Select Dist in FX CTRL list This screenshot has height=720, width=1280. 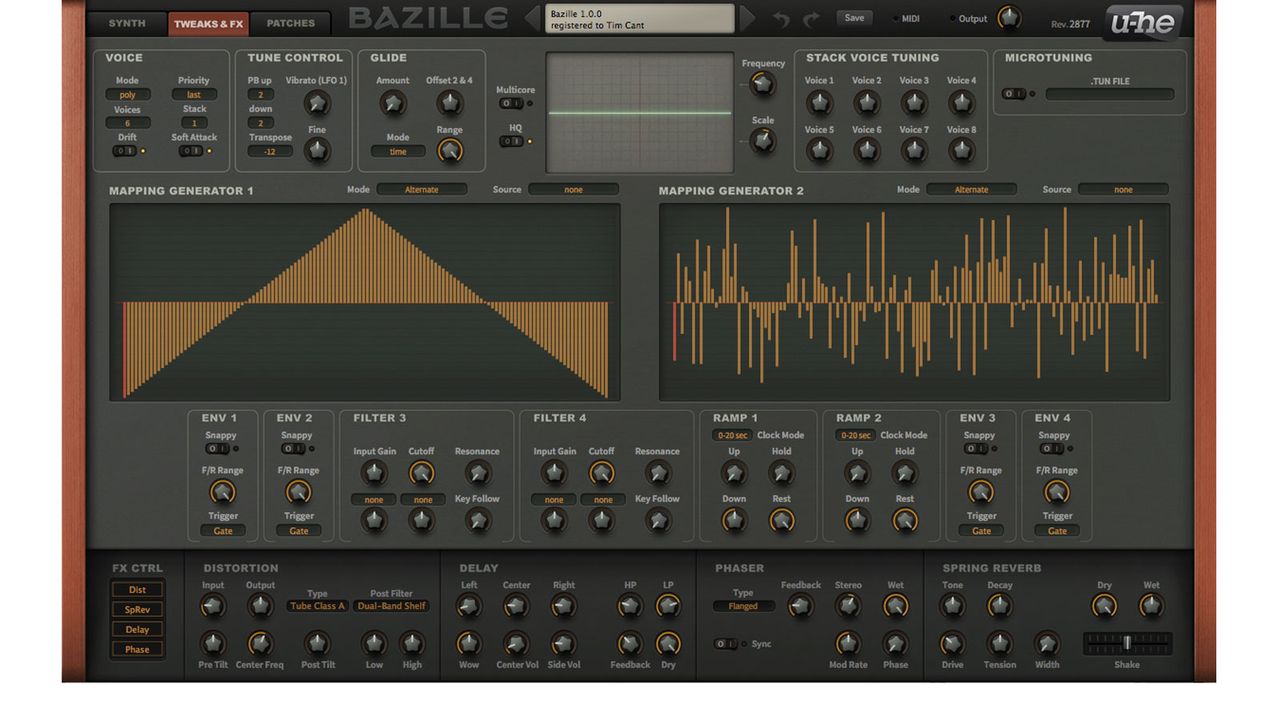tap(137, 589)
